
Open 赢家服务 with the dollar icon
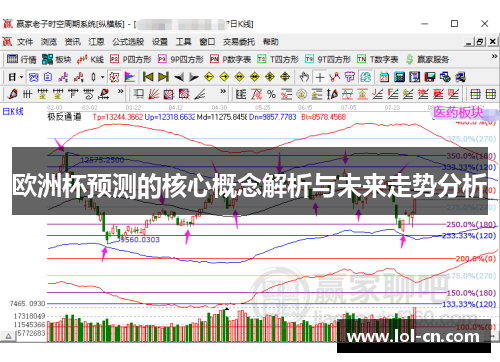point(427,59)
